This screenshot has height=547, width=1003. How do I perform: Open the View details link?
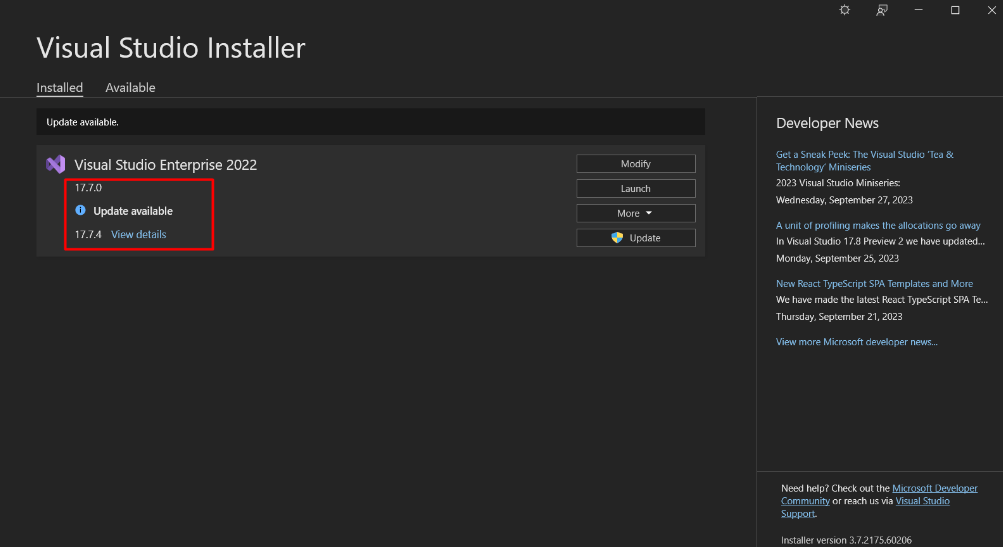point(139,234)
